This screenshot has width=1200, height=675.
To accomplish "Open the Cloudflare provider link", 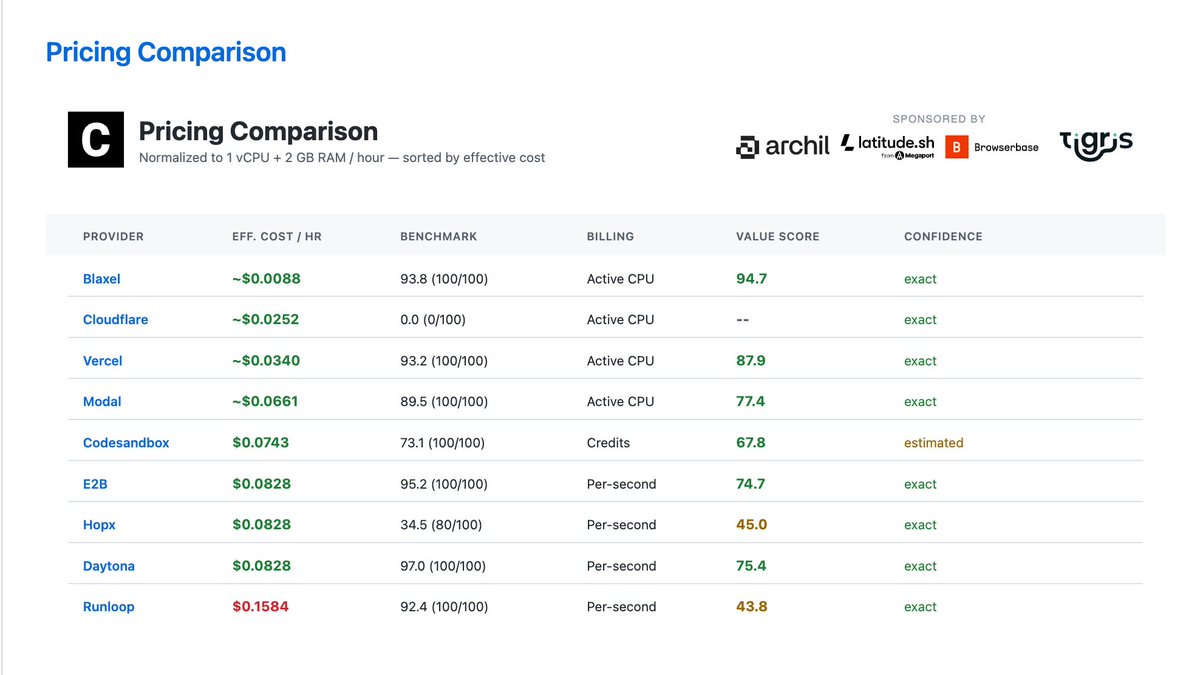I will (115, 320).
